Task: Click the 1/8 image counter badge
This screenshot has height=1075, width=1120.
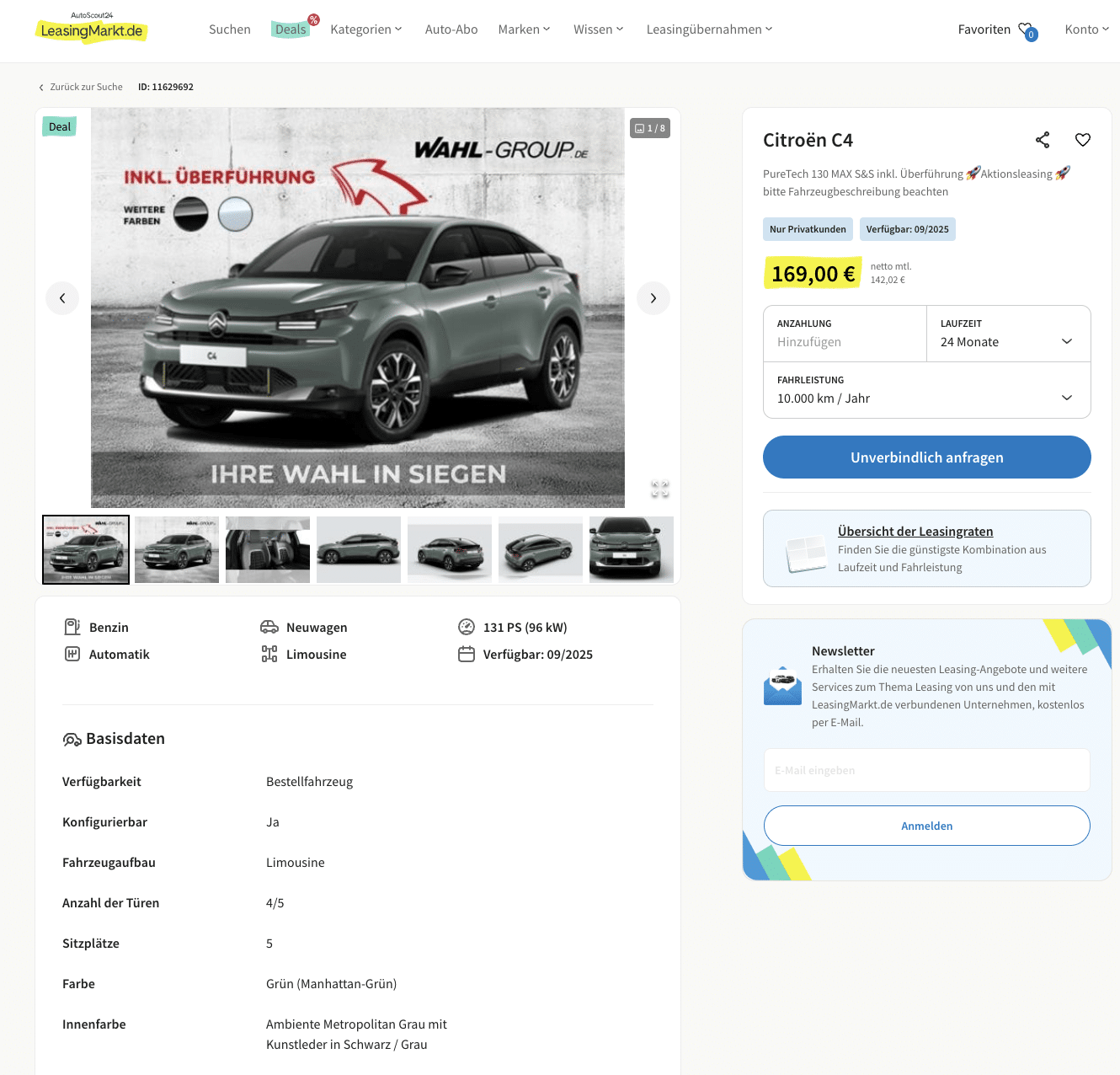Action: [x=650, y=128]
